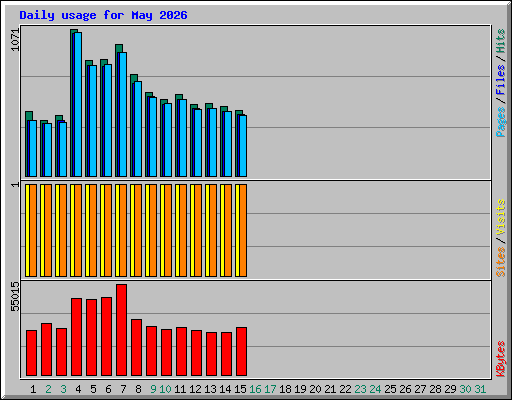Click day label 8 on the x-axis
512x400 pixels.
tap(138, 389)
